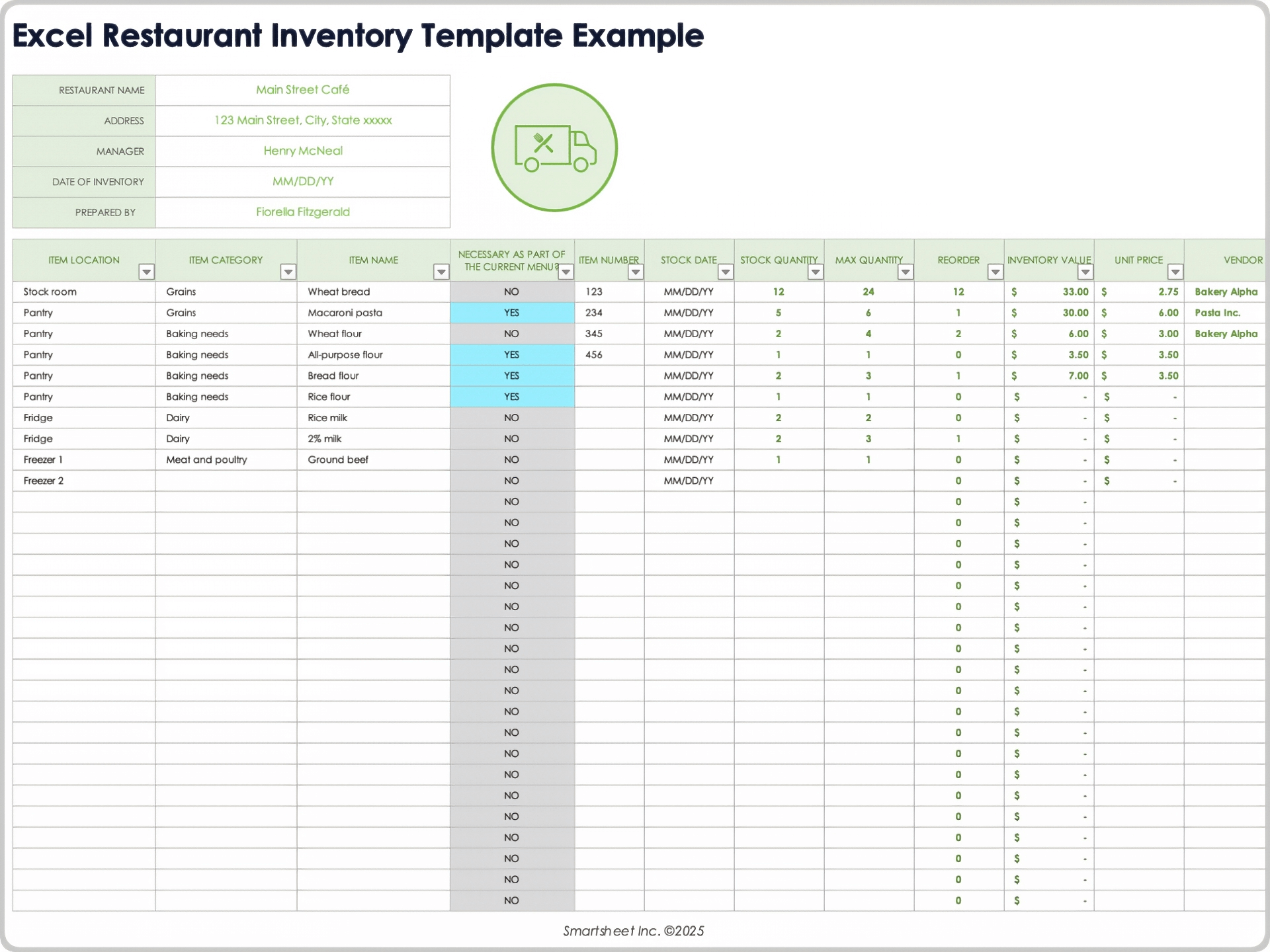Click the Bakery Alpha vendor entry

1226,292
